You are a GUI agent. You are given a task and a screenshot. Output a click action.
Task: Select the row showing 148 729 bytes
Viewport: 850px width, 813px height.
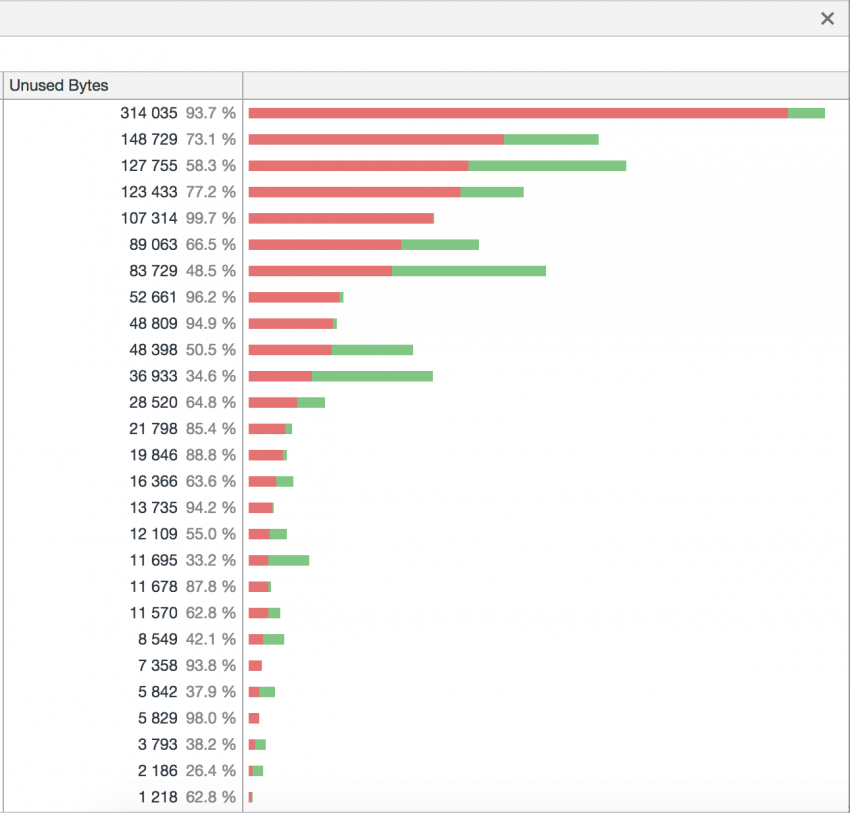[x=180, y=139]
